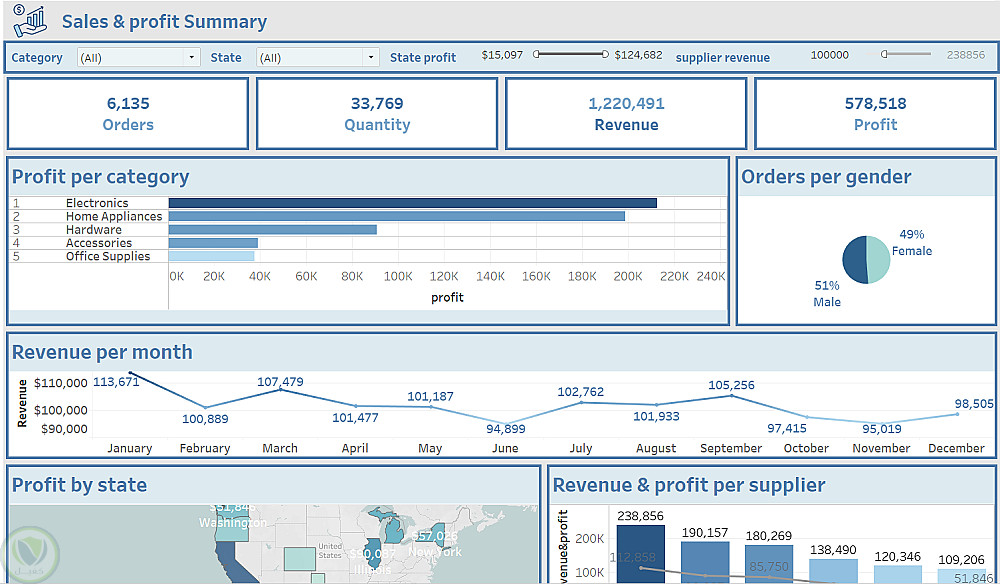The width and height of the screenshot is (1000, 584).
Task: Click the 33,769 Quantity KPI card
Action: pyautogui.click(x=377, y=113)
